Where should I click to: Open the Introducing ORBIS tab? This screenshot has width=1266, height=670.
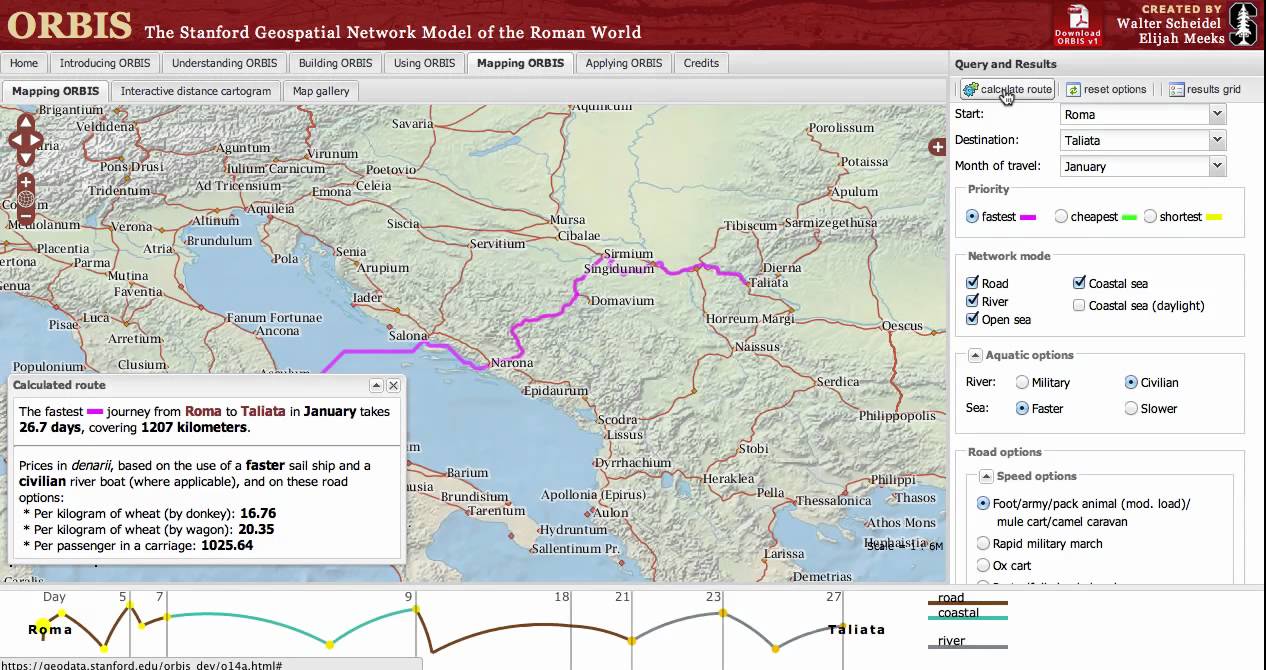(105, 62)
